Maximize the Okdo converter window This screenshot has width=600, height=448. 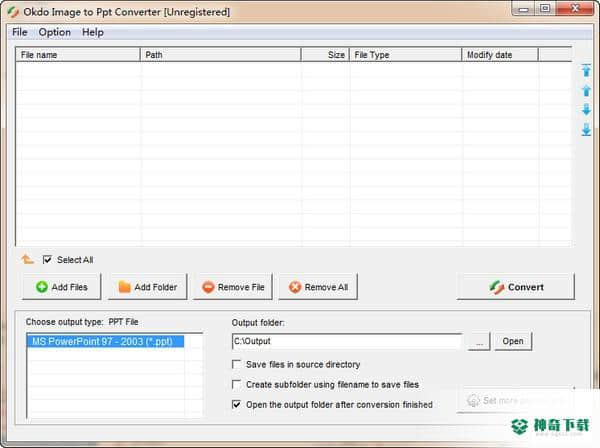[x=545, y=9]
